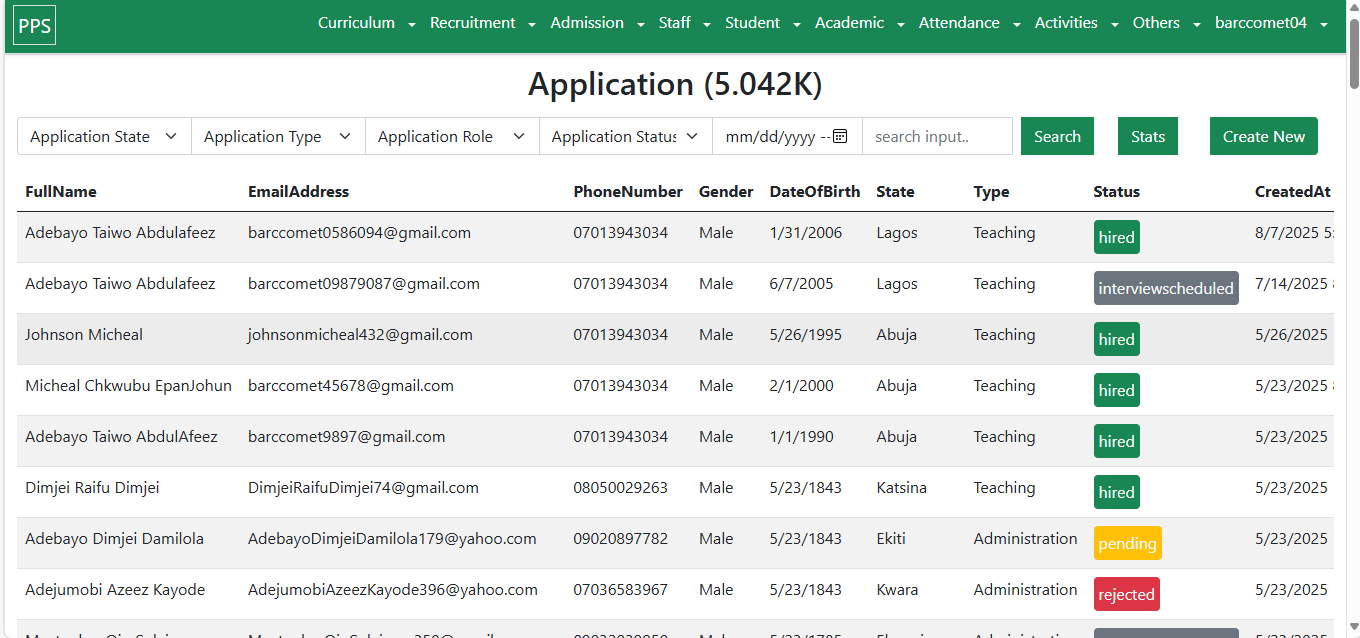Viewport: 1360px width, 638px height.
Task: Expand the Application Status filter
Action: 625,137
